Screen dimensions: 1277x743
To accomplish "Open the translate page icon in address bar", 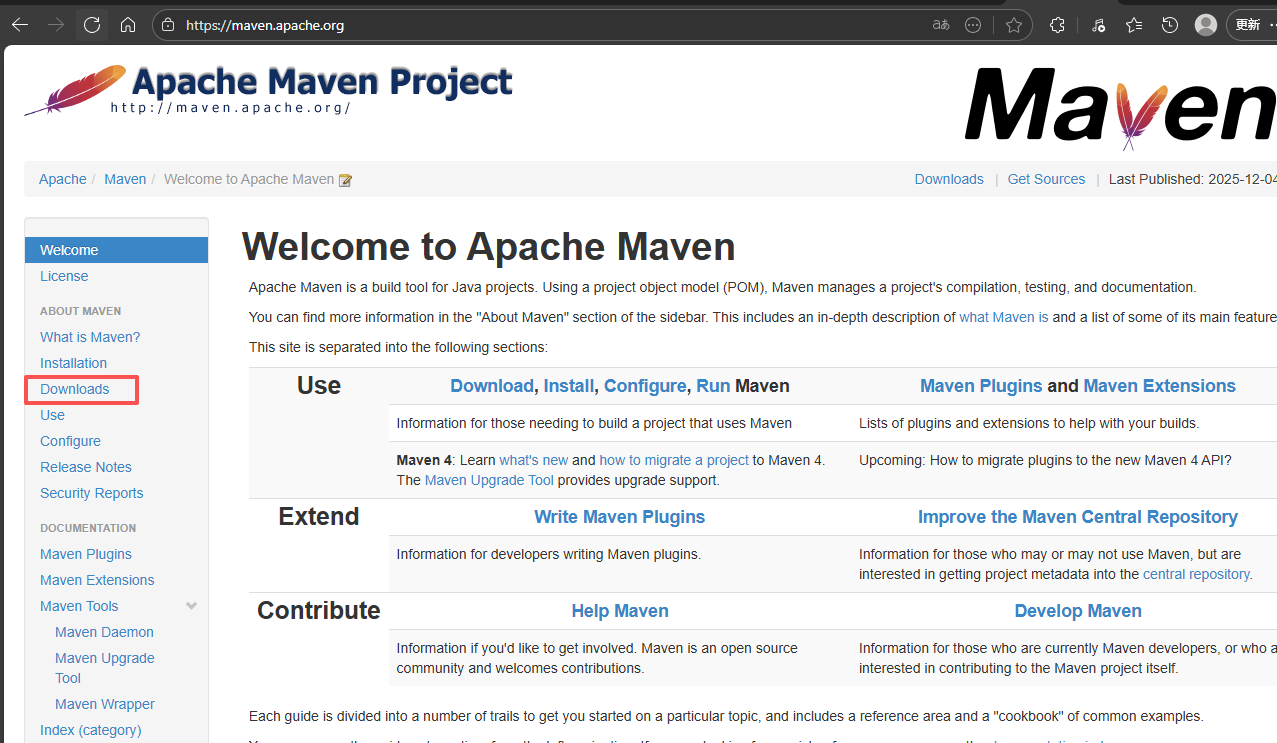I will click(x=941, y=25).
